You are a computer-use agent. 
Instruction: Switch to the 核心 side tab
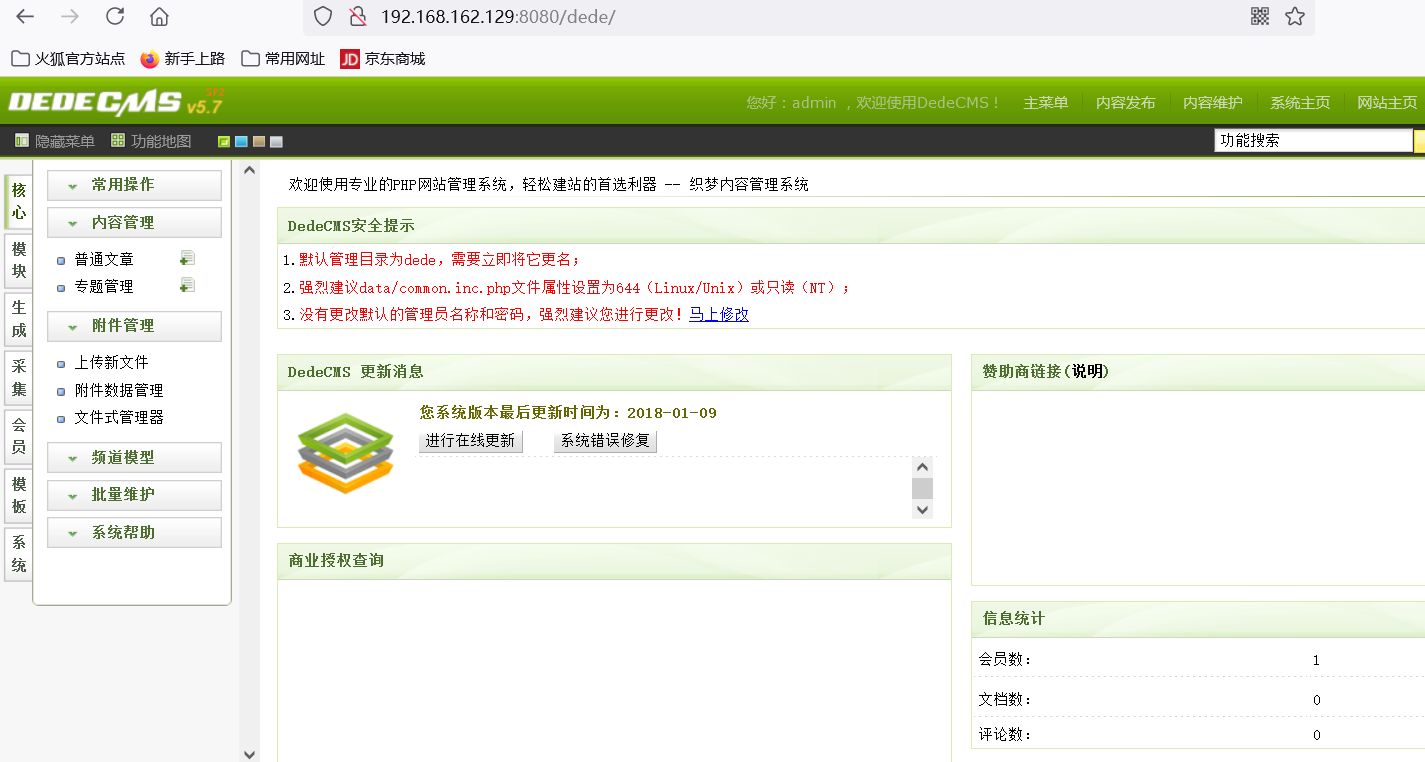point(19,202)
